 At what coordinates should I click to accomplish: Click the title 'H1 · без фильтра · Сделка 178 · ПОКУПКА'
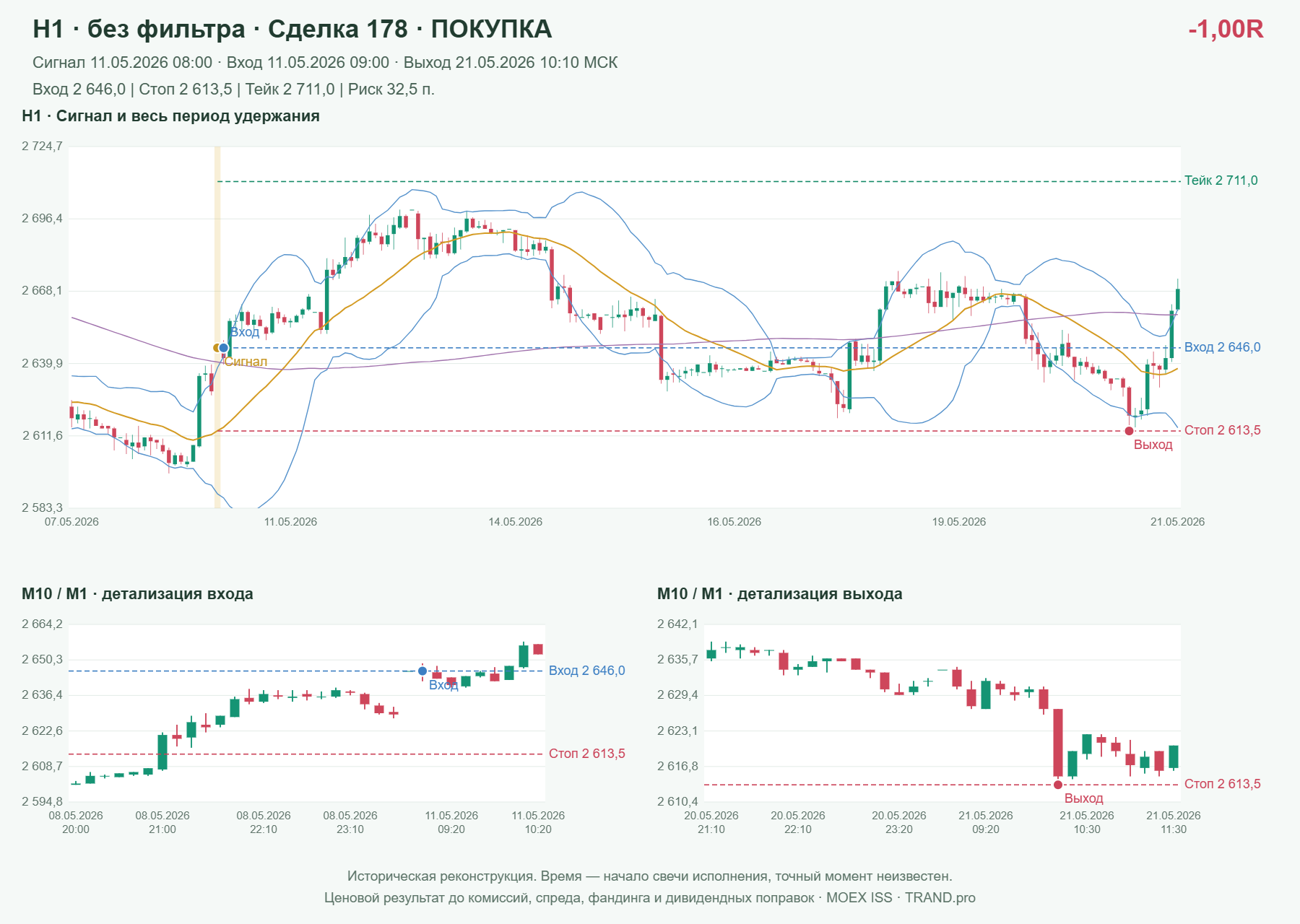click(x=292, y=29)
